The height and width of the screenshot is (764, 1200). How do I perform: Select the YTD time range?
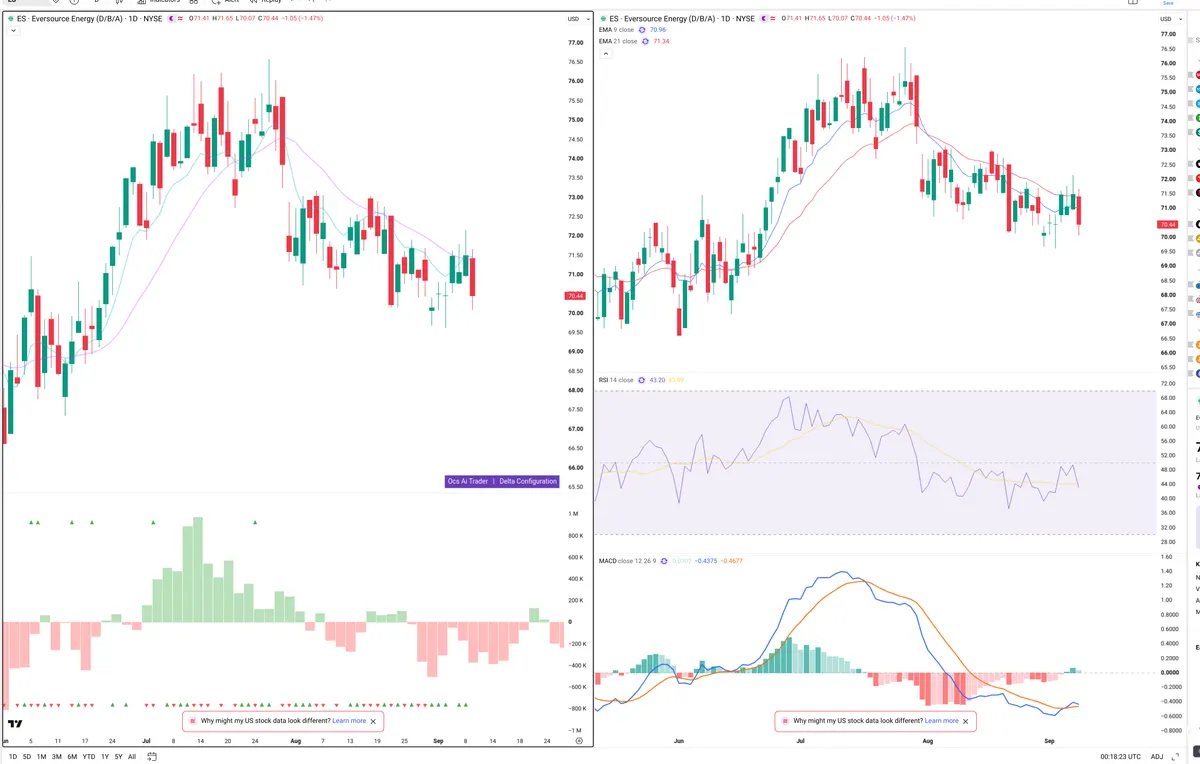coord(89,757)
